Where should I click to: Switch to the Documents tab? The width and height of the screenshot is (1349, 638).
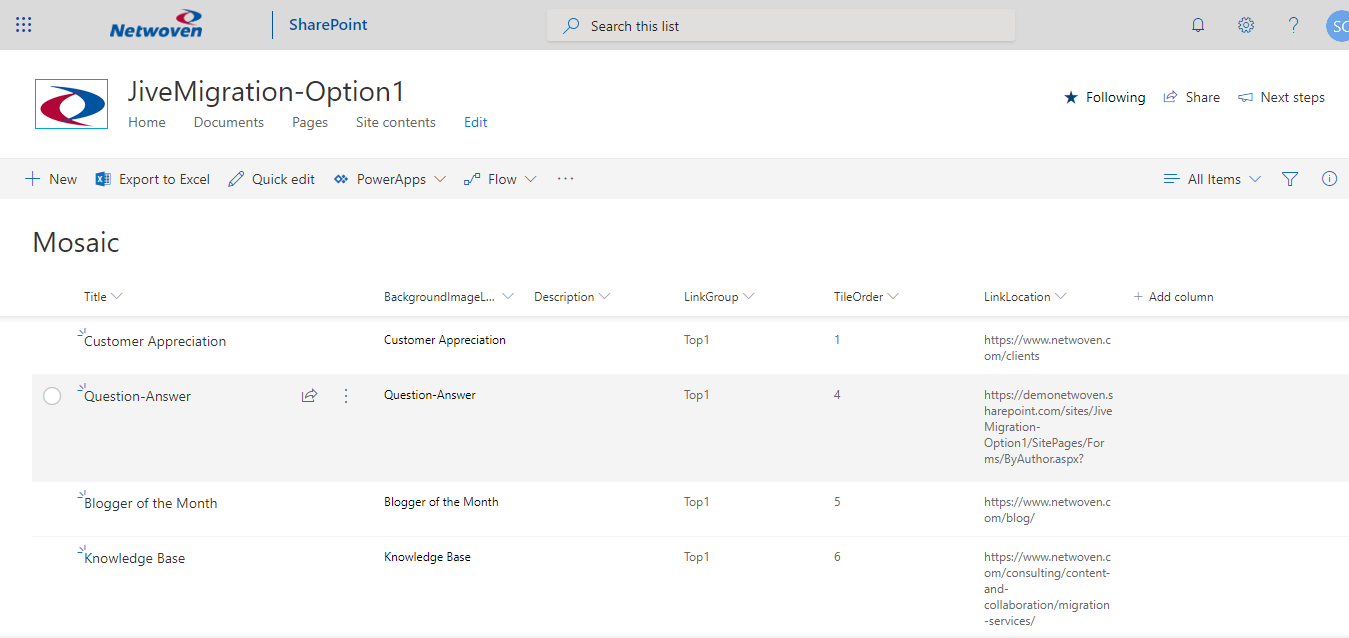click(228, 121)
